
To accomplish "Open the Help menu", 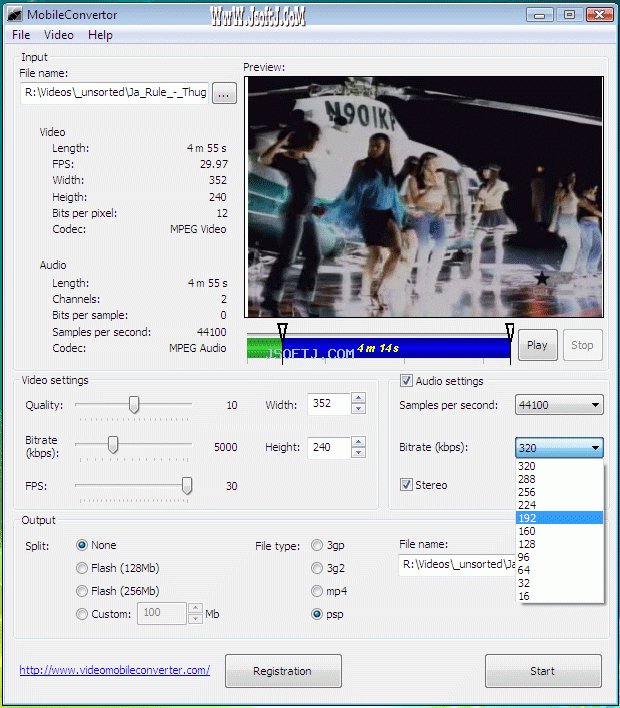I will [100, 35].
